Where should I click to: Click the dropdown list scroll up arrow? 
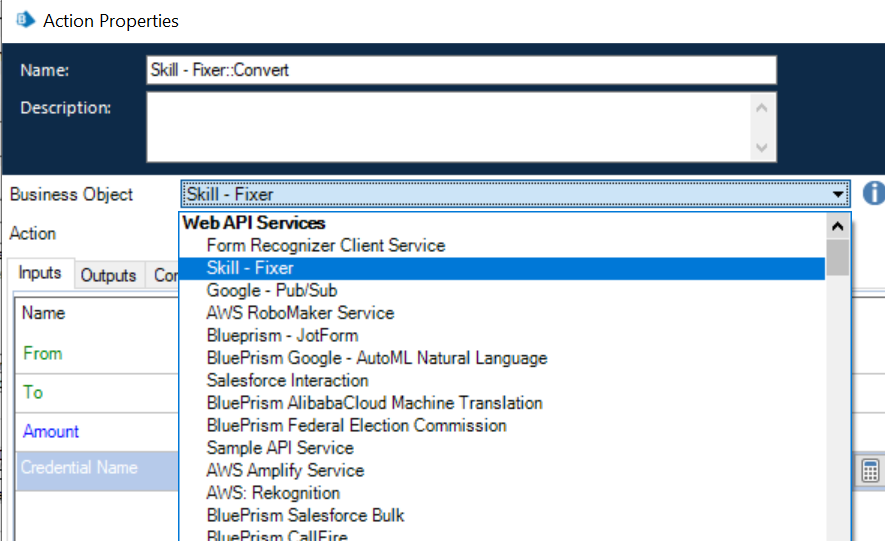pos(838,226)
